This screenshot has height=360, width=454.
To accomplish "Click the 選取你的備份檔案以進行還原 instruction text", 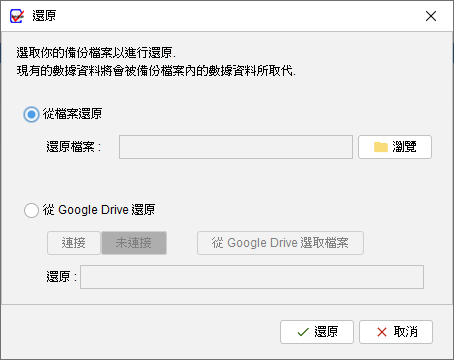I will [96, 53].
